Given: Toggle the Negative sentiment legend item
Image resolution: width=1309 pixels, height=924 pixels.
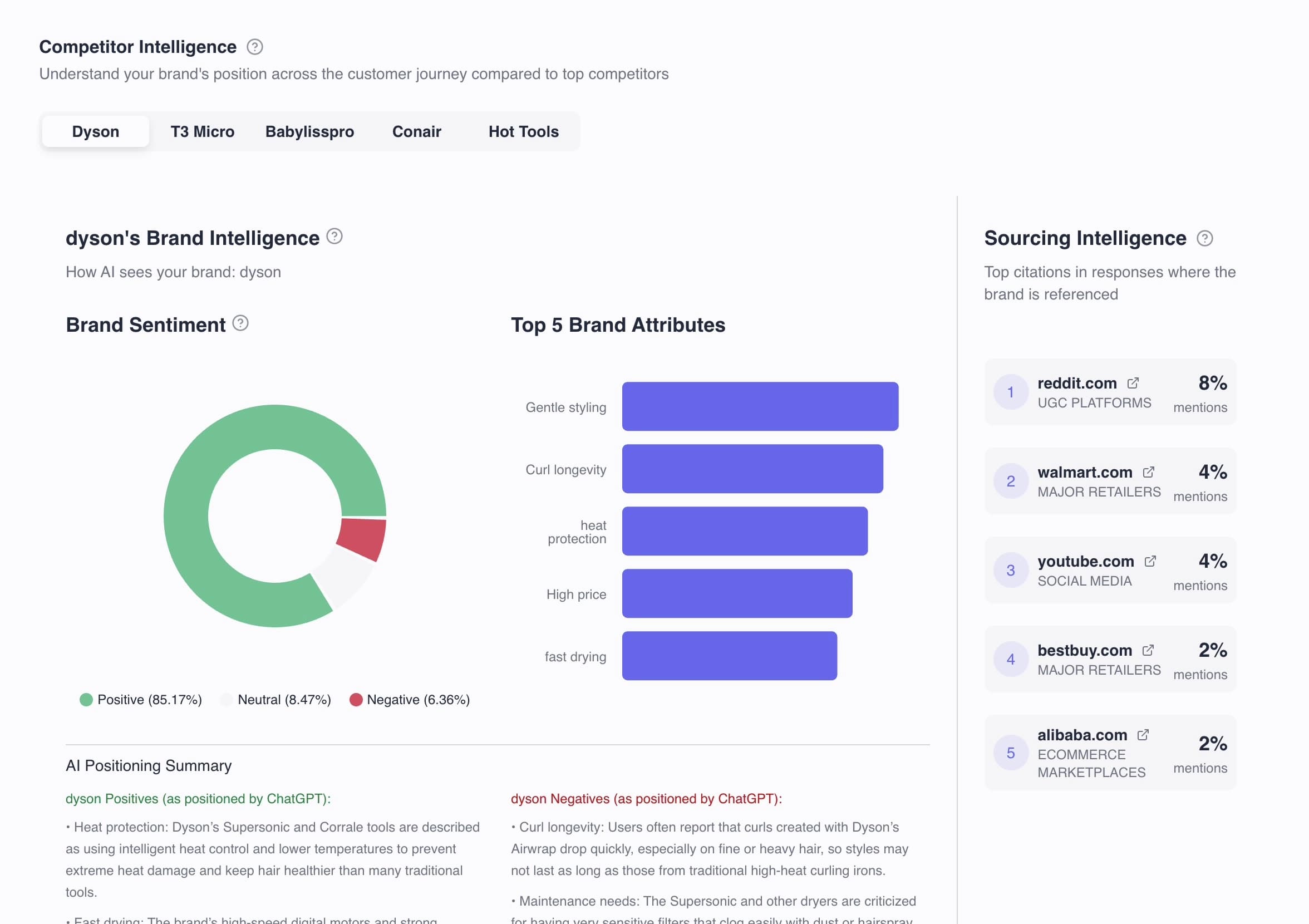Looking at the screenshot, I should [412, 699].
